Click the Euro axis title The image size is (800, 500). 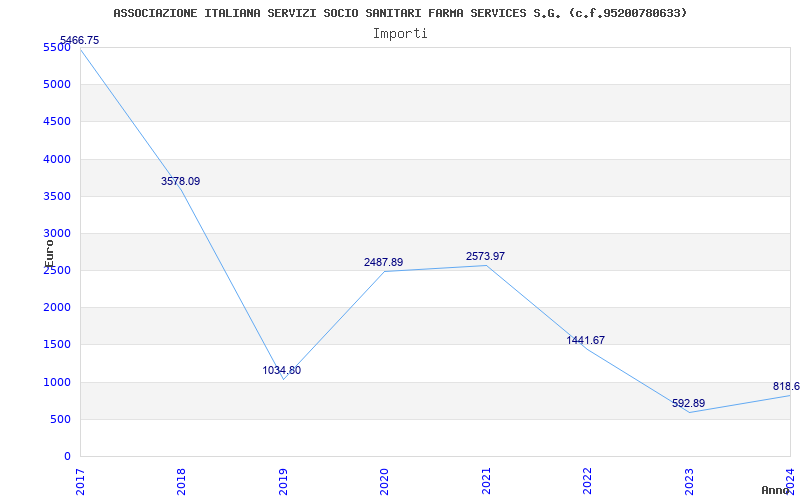point(49,253)
